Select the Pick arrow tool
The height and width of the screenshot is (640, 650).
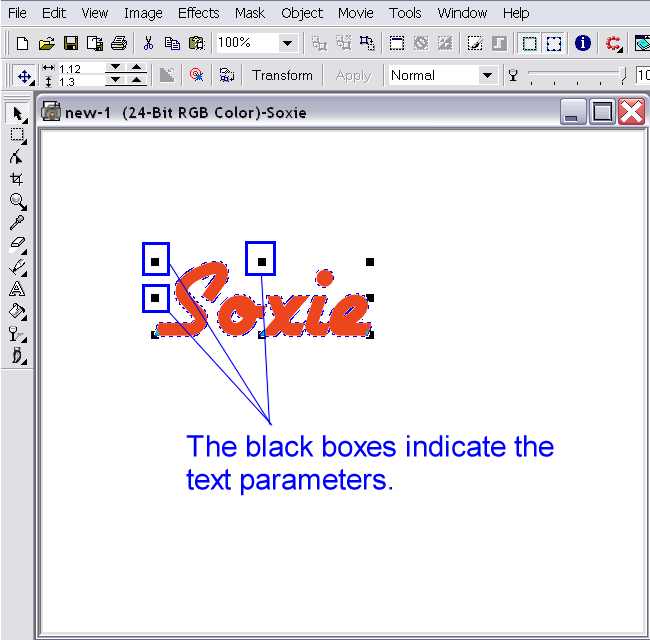pyautogui.click(x=17, y=113)
